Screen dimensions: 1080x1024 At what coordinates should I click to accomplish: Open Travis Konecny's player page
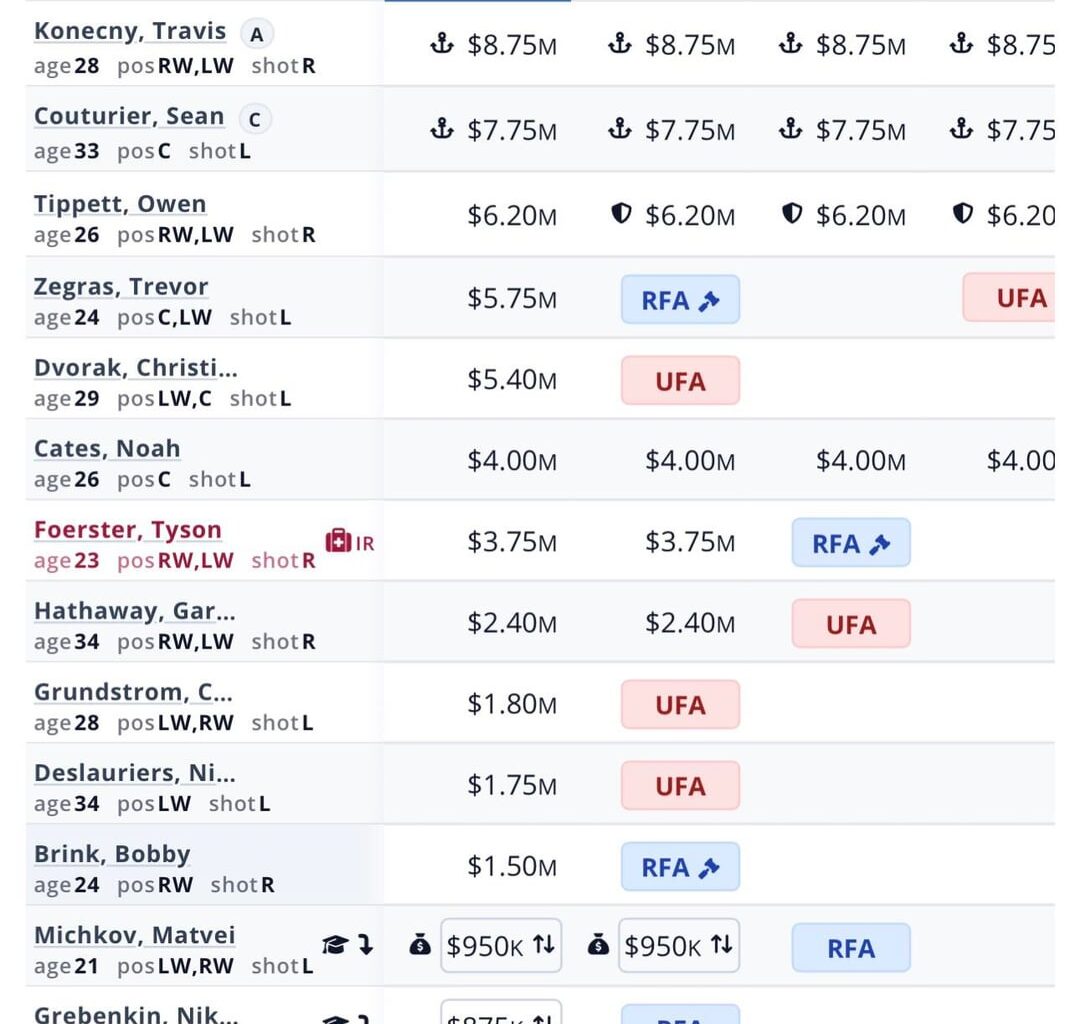tap(130, 31)
